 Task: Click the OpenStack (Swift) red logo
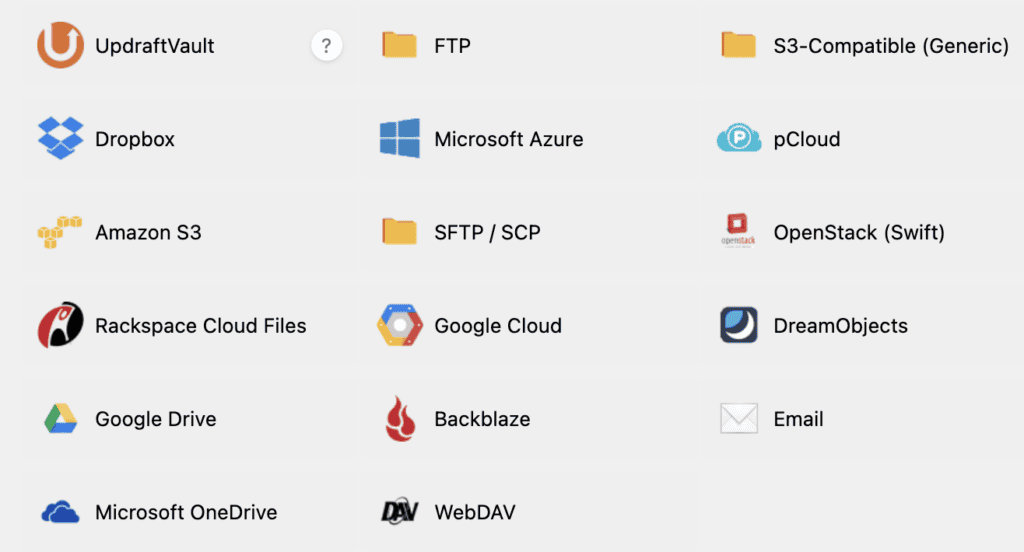coord(738,231)
